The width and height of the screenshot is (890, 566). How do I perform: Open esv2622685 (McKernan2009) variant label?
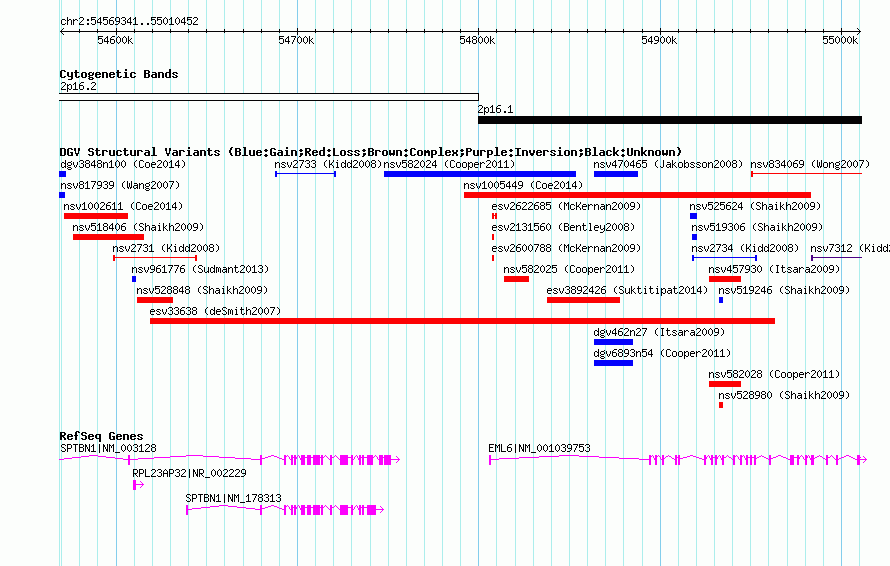pyautogui.click(x=566, y=206)
